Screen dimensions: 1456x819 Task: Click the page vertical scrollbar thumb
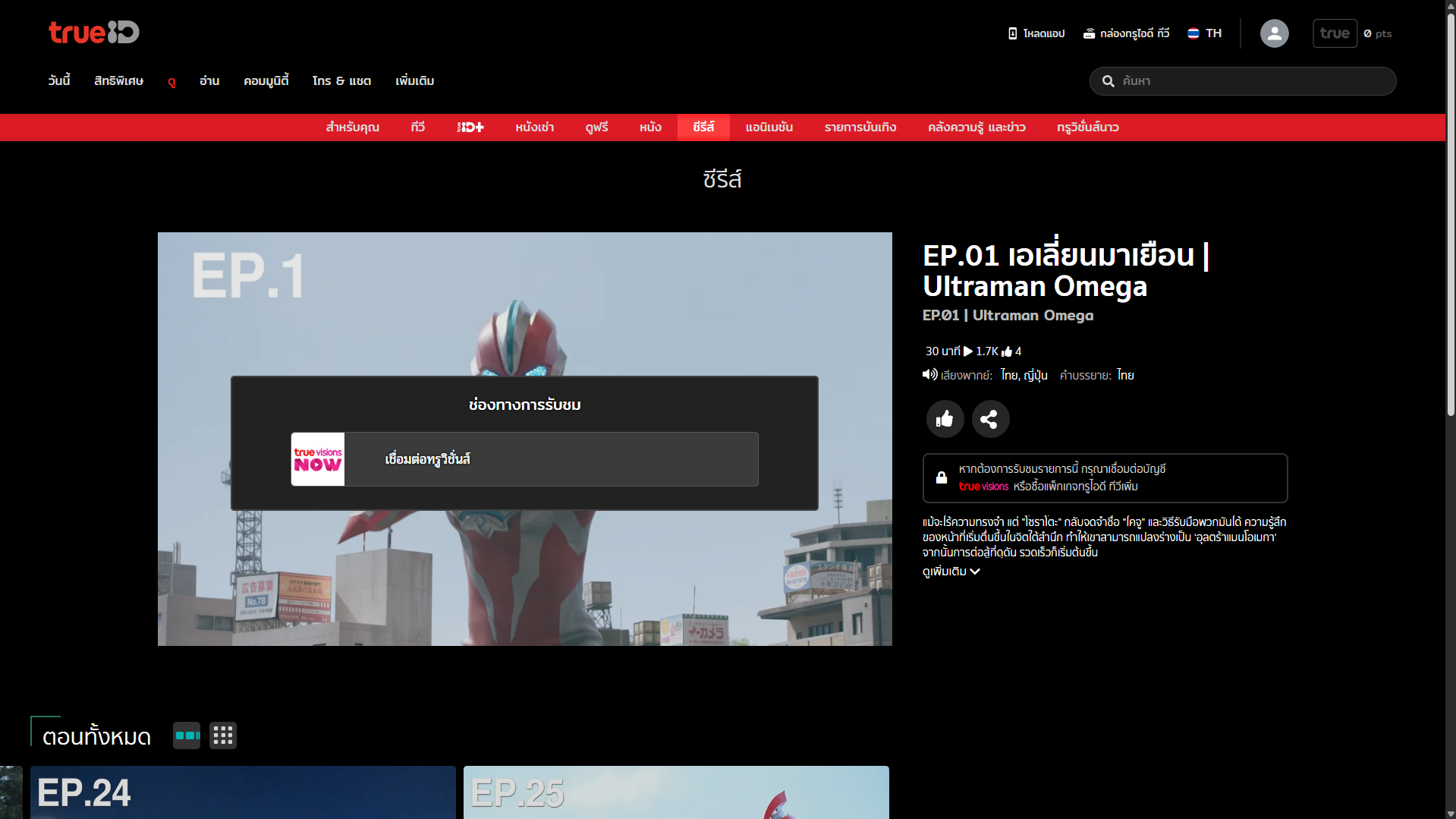point(1451,215)
